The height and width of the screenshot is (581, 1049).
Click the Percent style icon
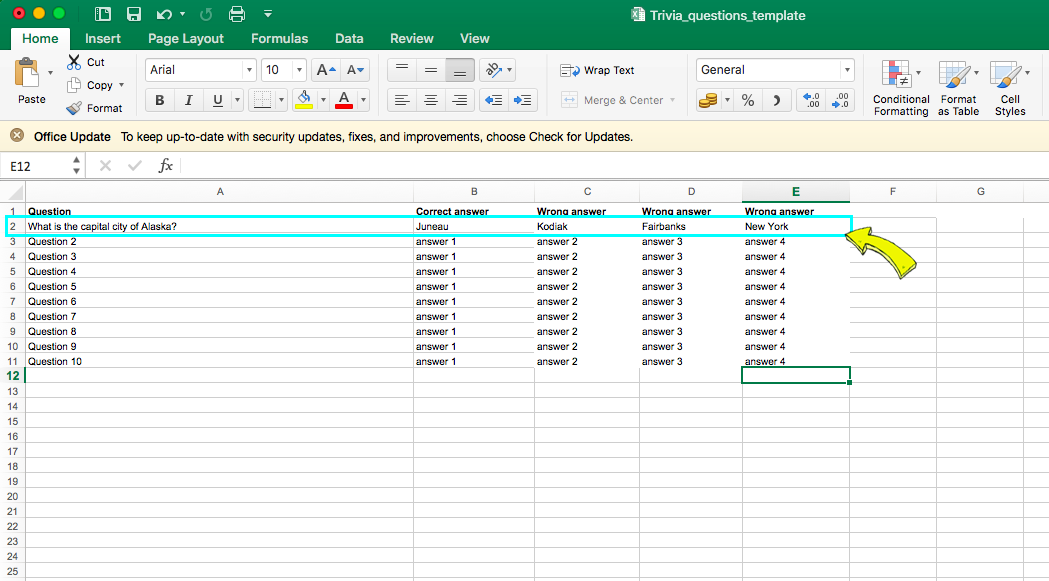(747, 100)
